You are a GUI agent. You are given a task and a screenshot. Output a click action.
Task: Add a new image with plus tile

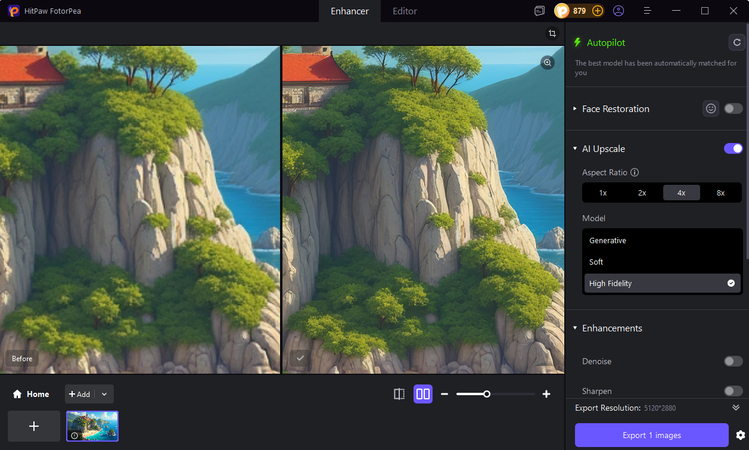(34, 426)
